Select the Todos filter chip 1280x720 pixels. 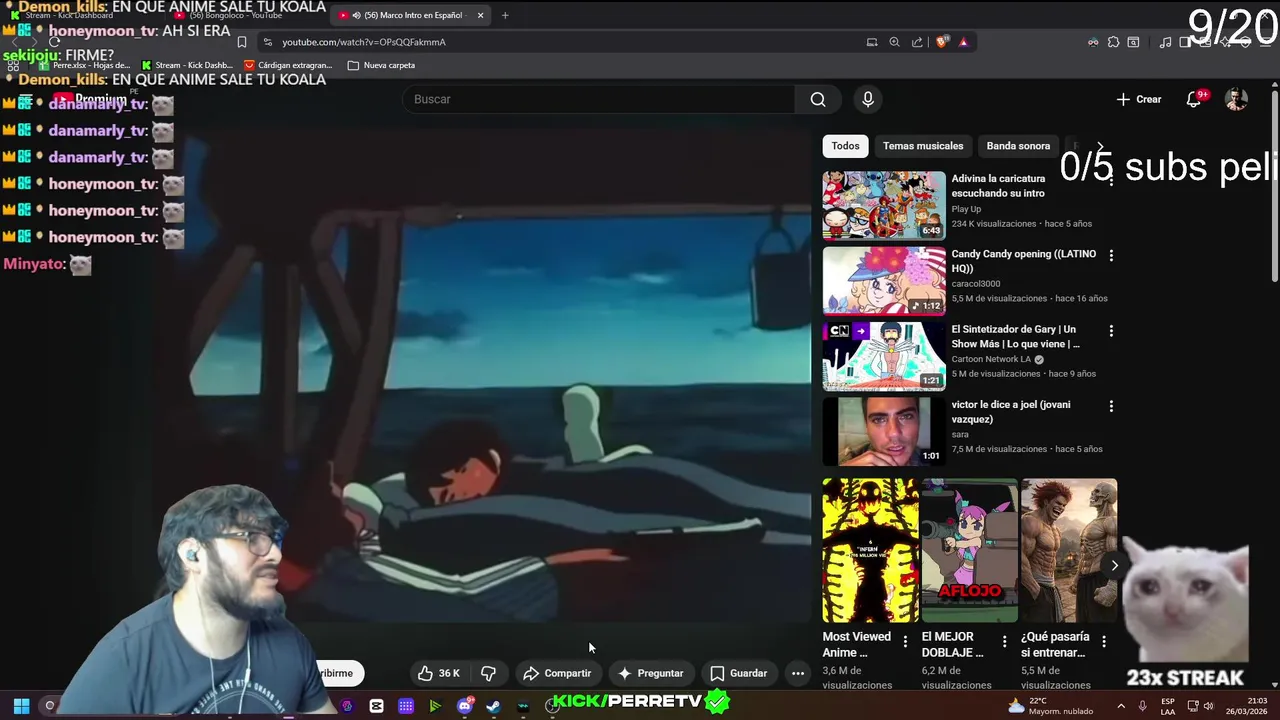845,146
